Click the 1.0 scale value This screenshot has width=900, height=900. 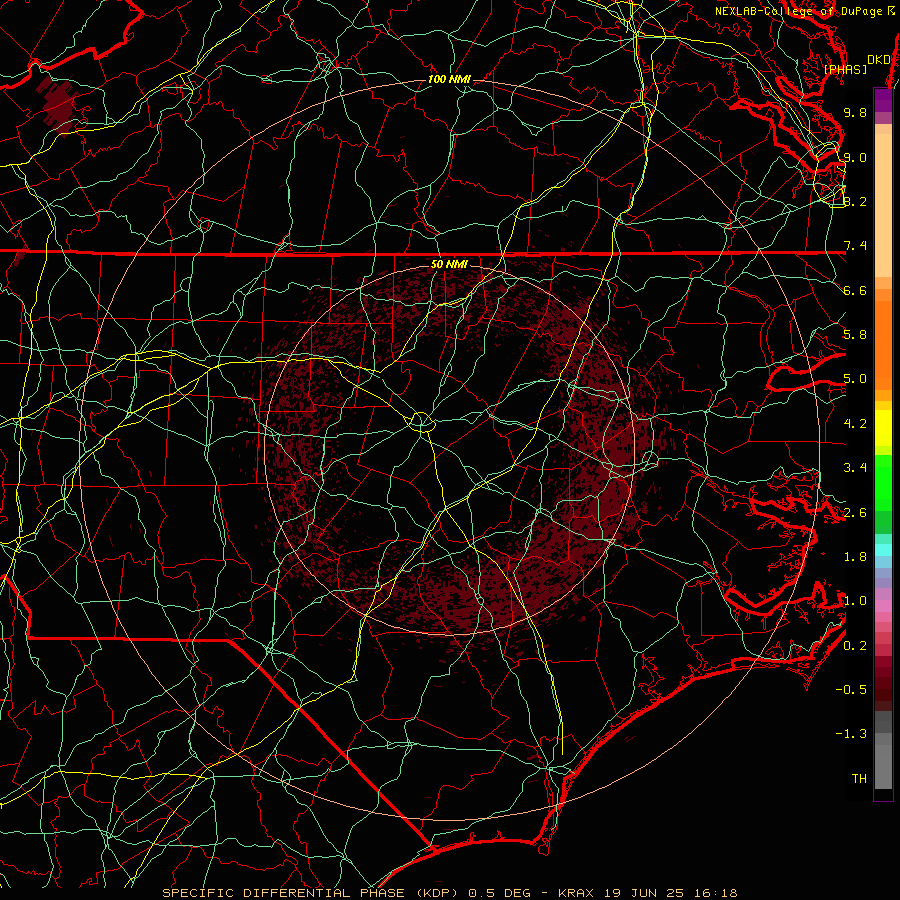[x=855, y=601]
